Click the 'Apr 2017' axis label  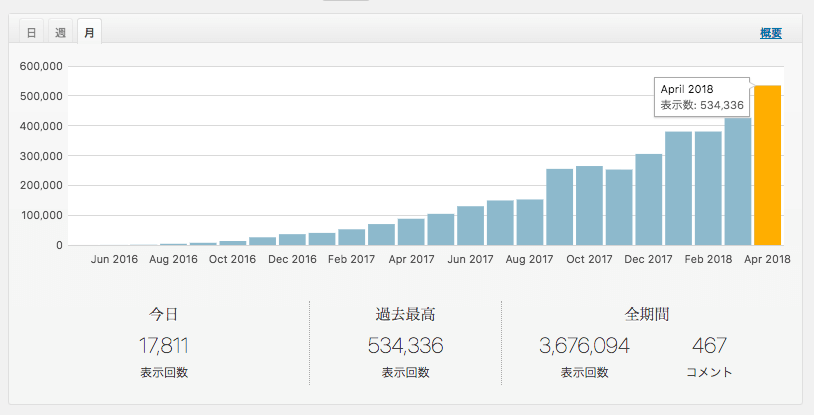coord(411,259)
